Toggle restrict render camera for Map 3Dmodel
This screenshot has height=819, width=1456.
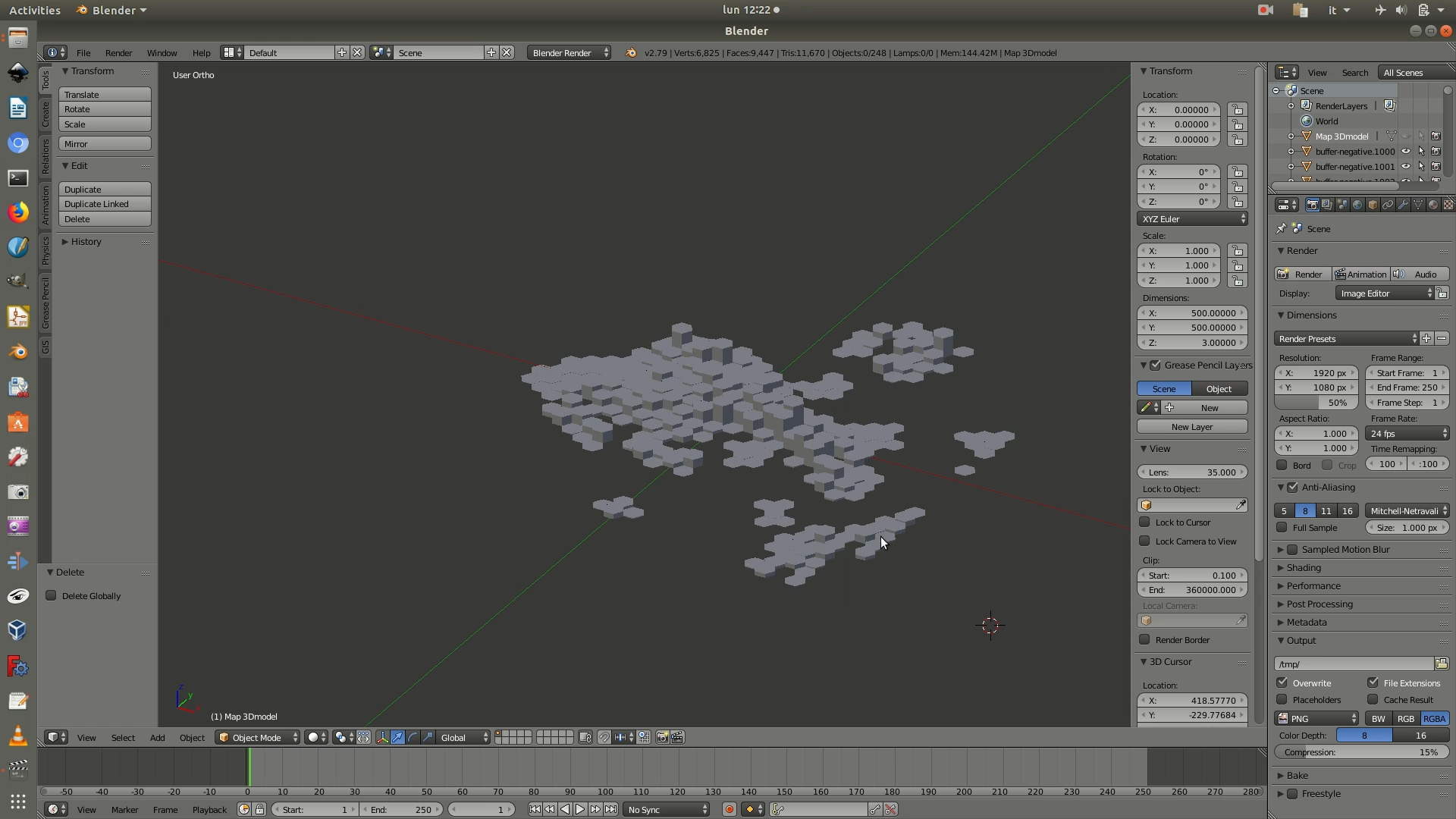point(1436,136)
